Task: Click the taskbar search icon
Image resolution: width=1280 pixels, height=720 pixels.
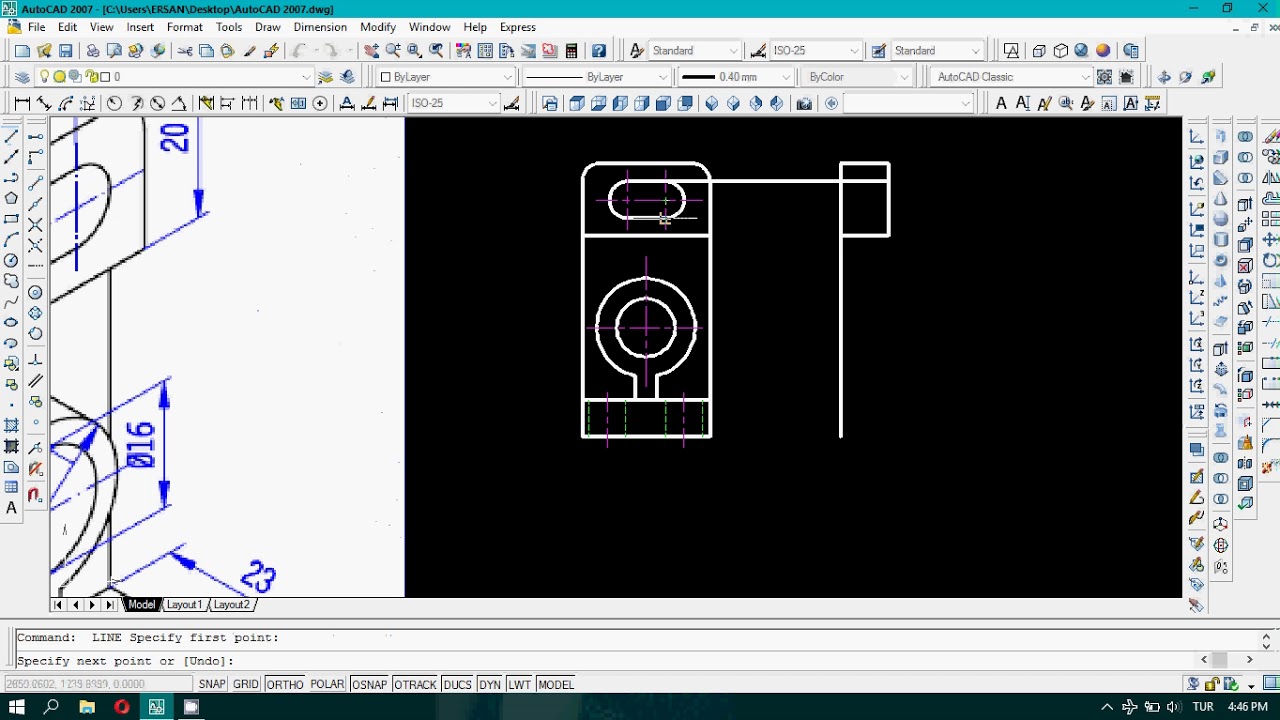Action: pyautogui.click(x=51, y=707)
